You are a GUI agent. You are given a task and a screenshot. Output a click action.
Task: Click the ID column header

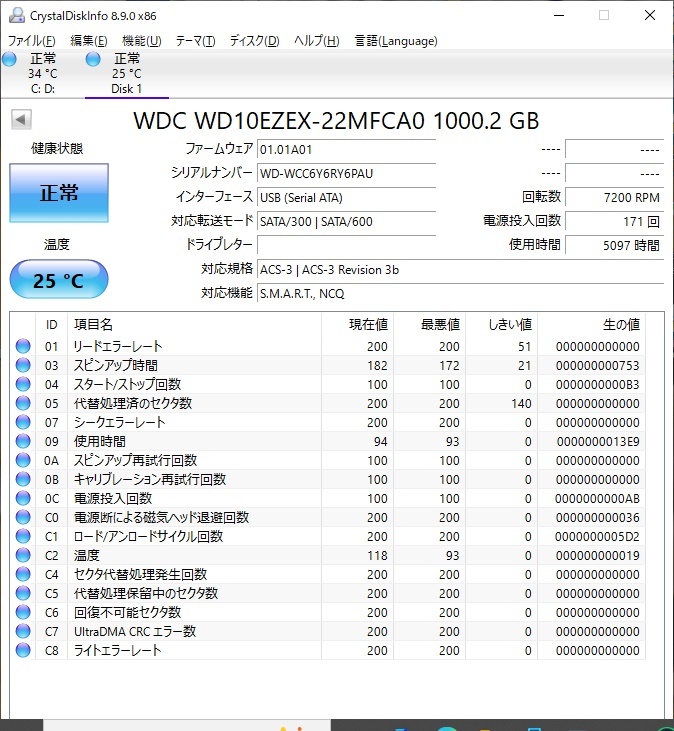(x=51, y=324)
